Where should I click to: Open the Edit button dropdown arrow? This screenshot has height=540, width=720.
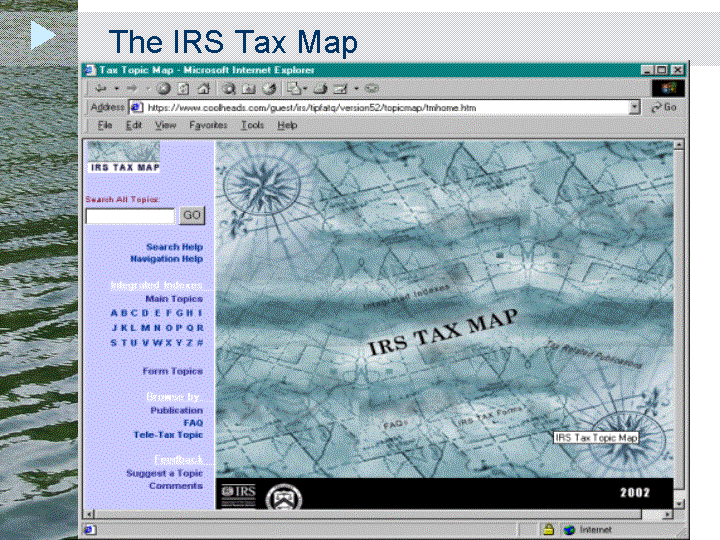click(356, 88)
